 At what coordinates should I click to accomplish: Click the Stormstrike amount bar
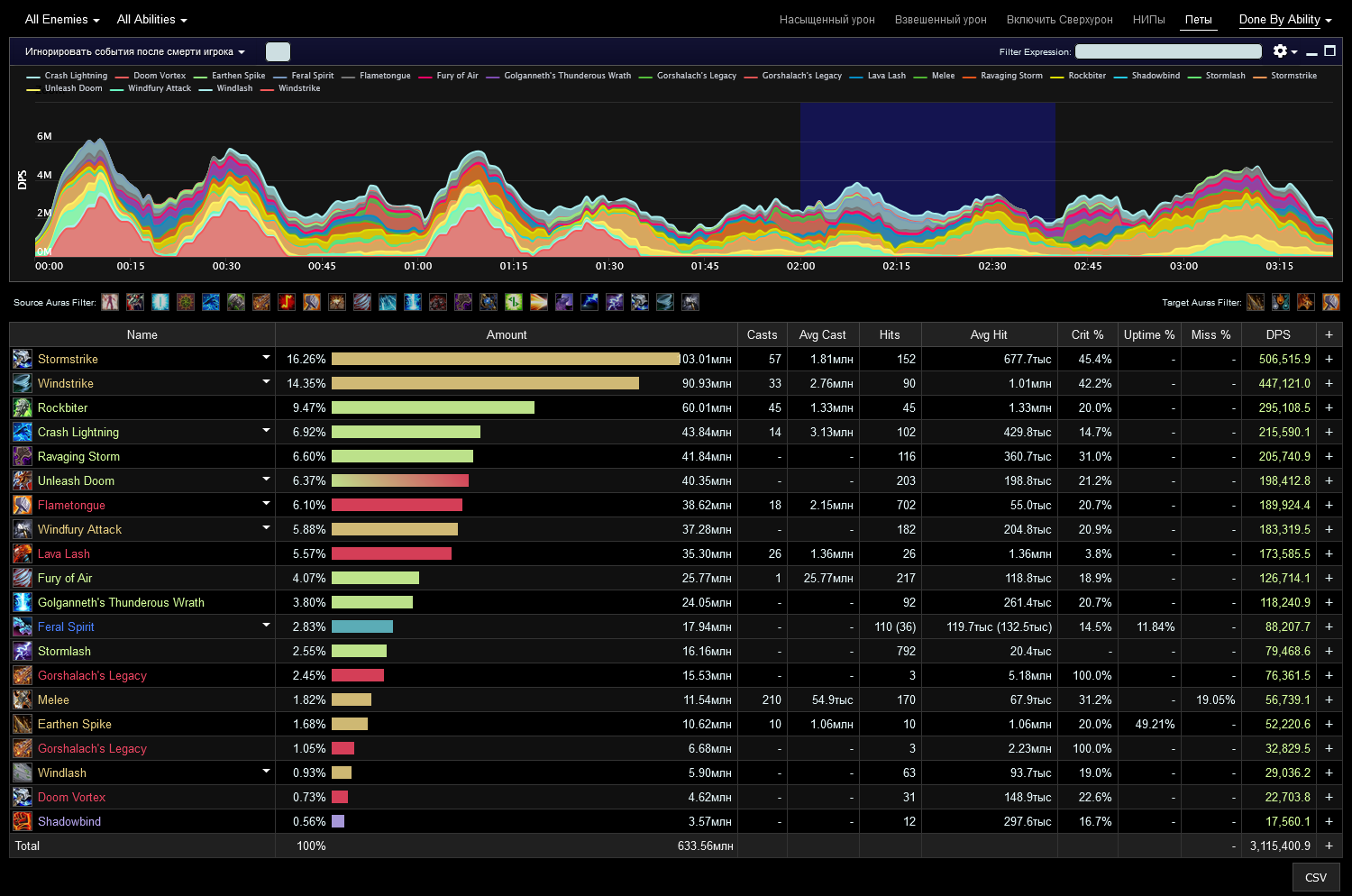505,359
